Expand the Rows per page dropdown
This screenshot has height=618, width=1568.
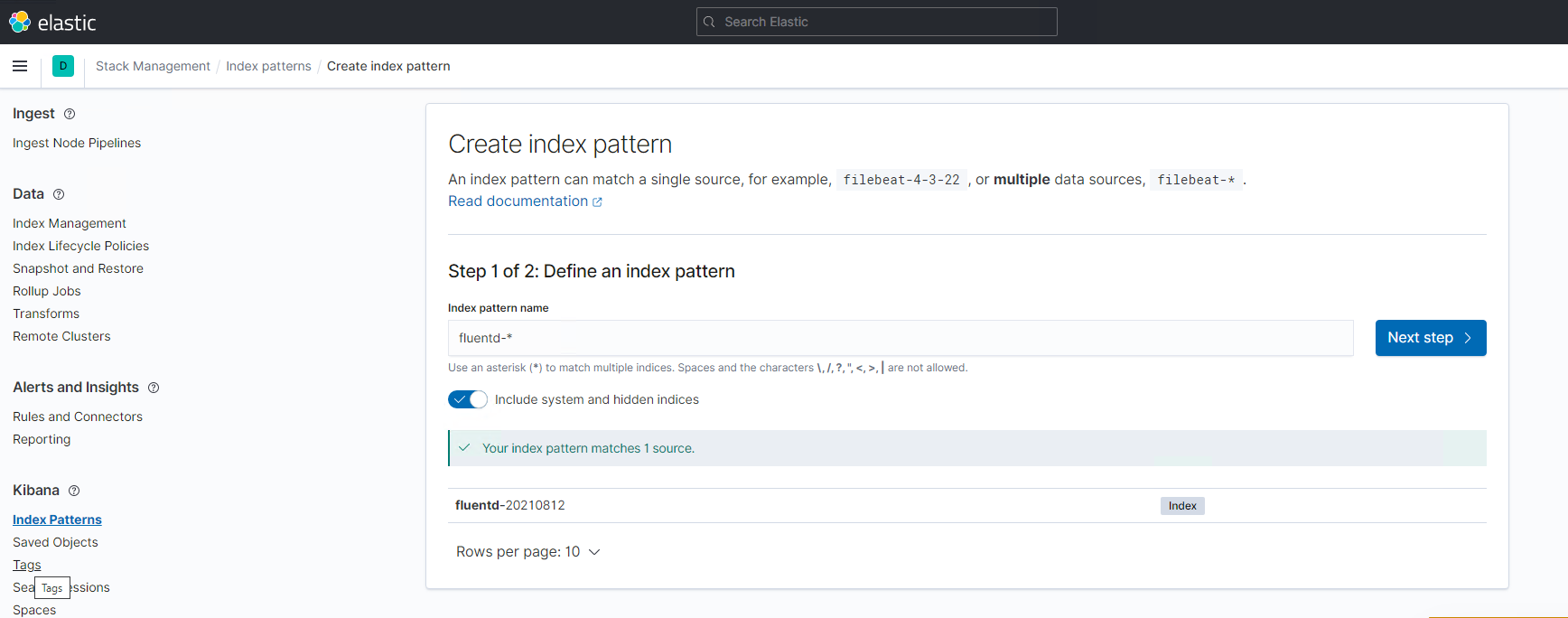[528, 552]
